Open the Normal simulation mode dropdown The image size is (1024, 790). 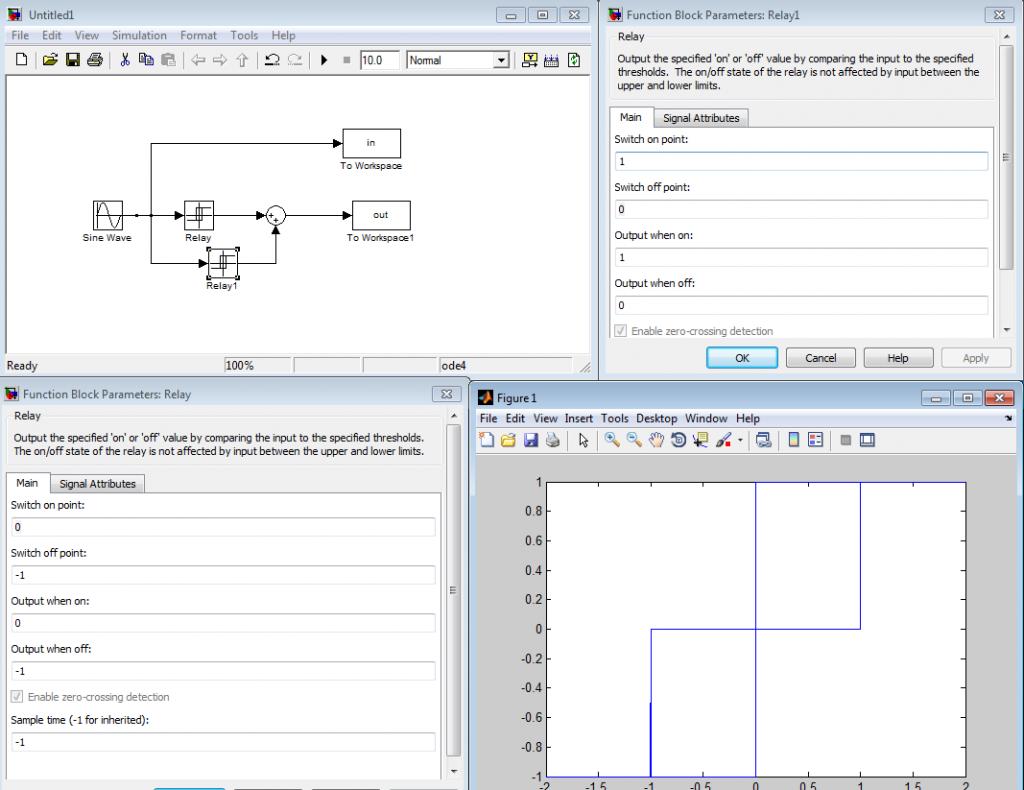click(502, 60)
